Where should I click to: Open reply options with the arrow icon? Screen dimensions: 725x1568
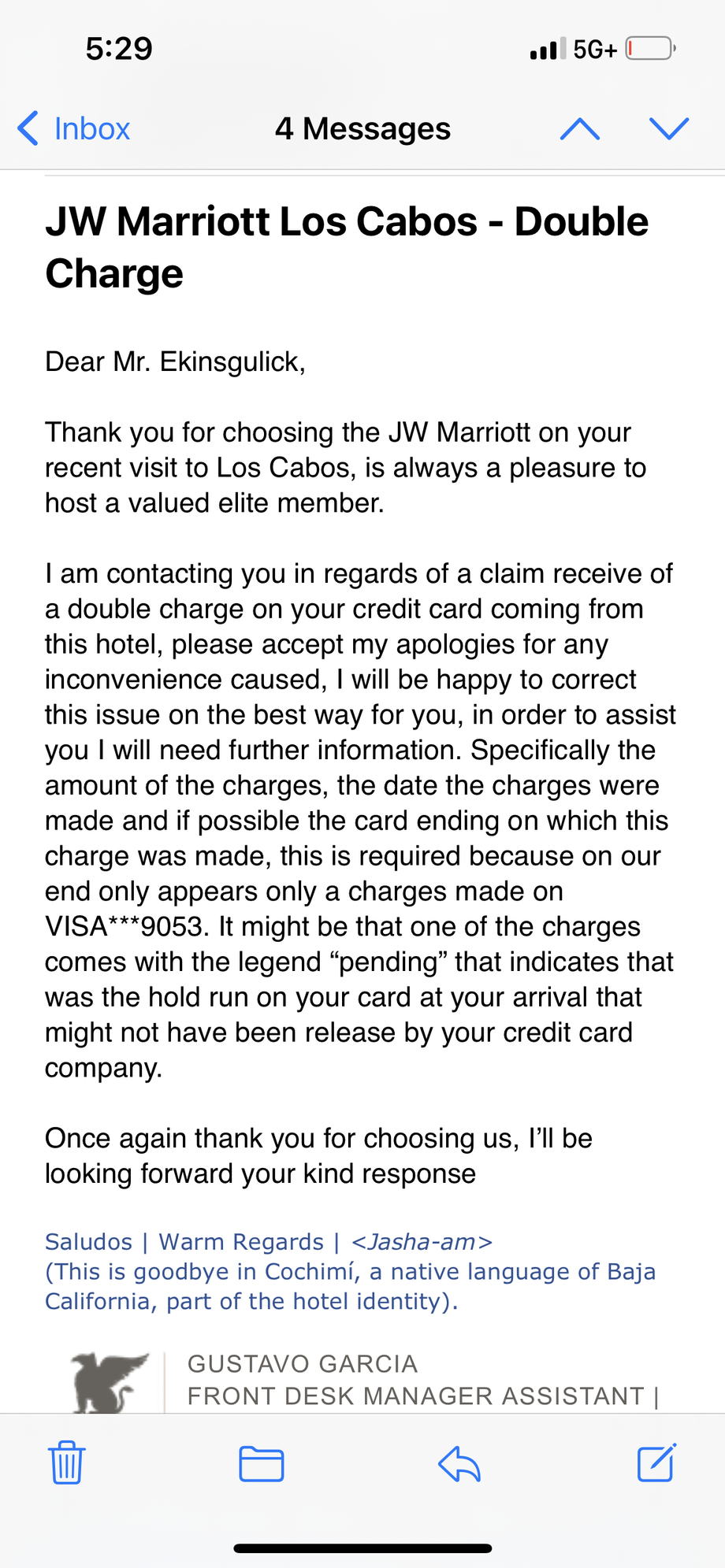coord(459,1463)
